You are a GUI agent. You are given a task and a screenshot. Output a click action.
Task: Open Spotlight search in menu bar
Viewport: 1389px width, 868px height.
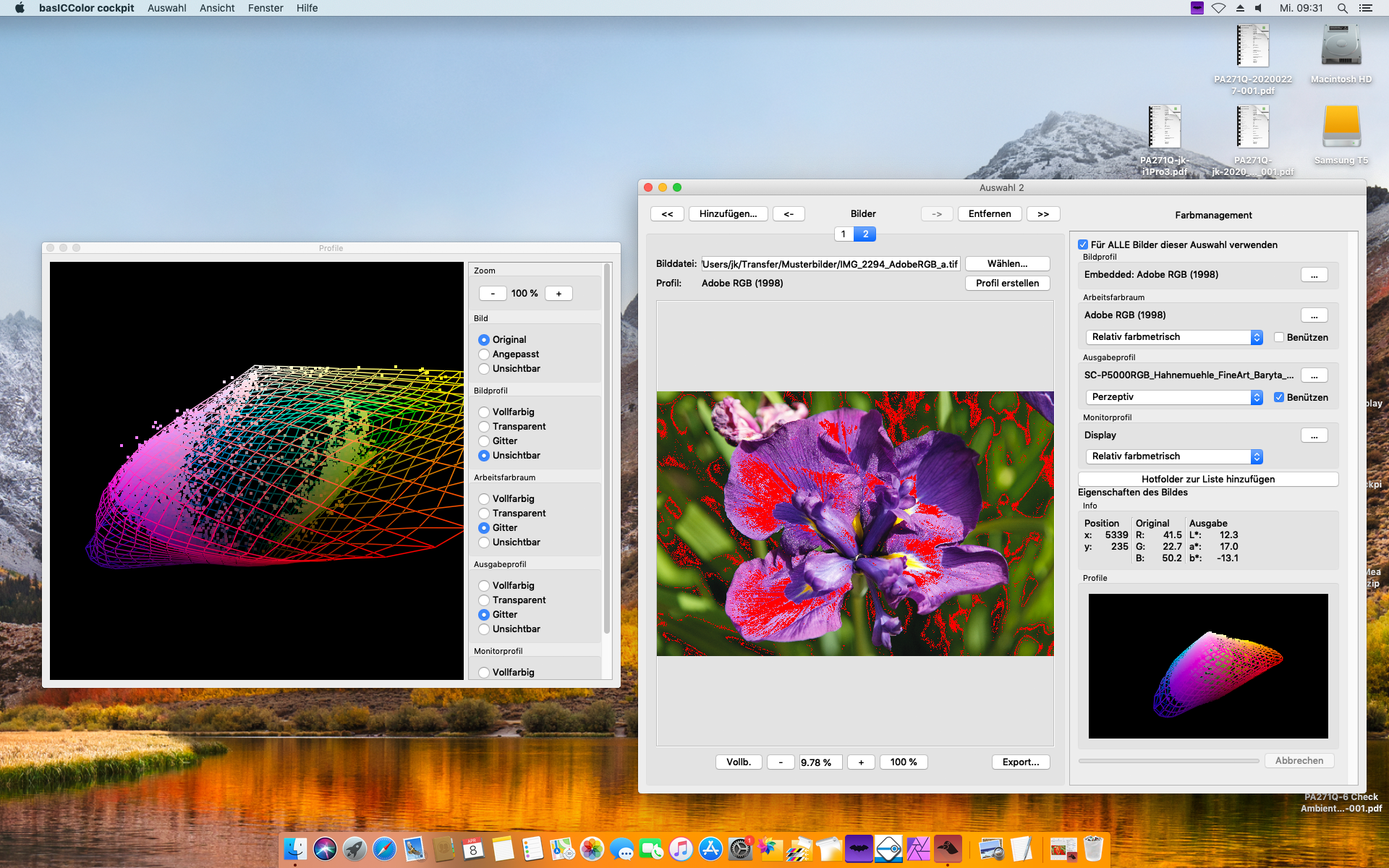(1342, 8)
